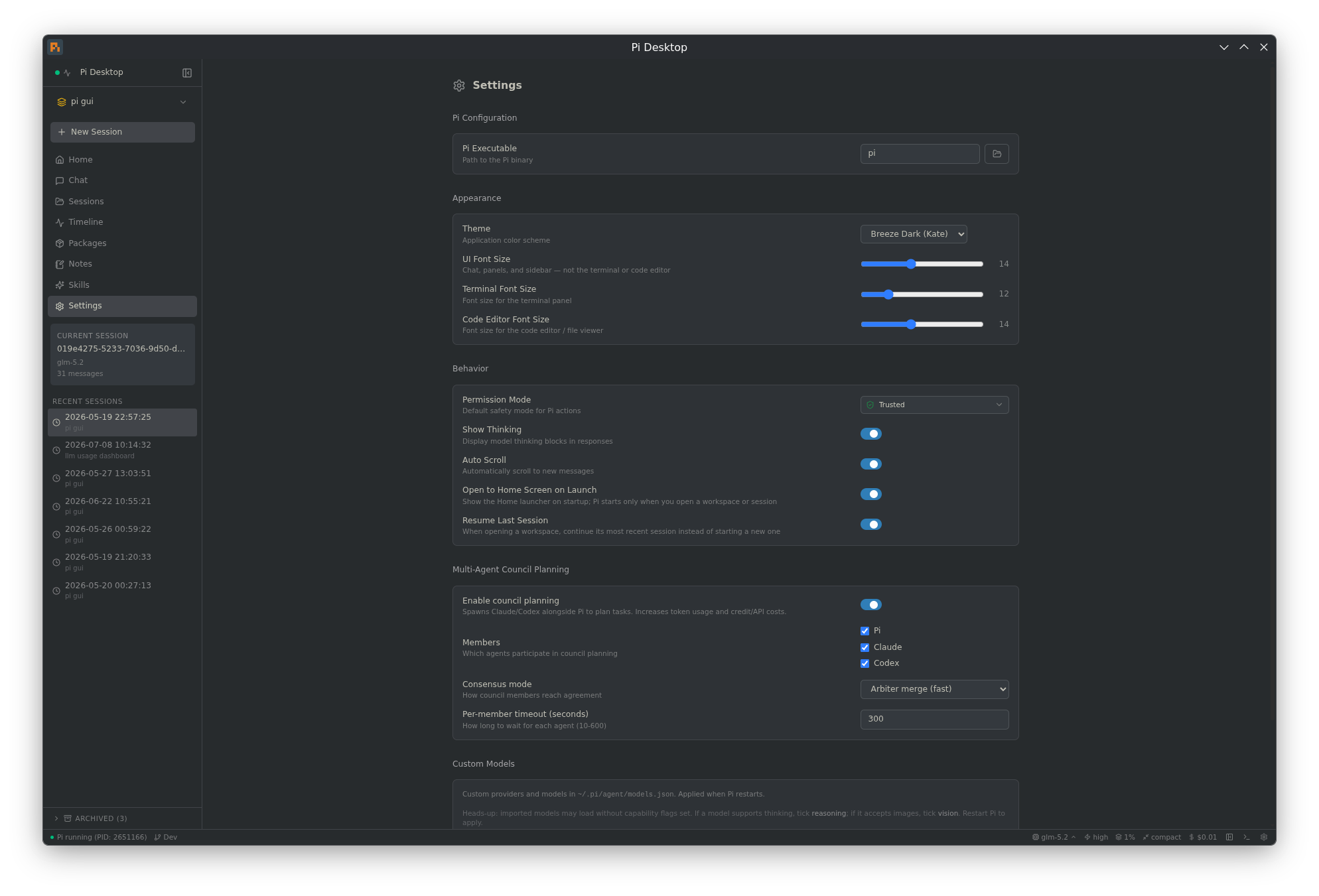This screenshot has height=896, width=1319.
Task: Click the Pi Executable path input field
Action: coord(920,154)
